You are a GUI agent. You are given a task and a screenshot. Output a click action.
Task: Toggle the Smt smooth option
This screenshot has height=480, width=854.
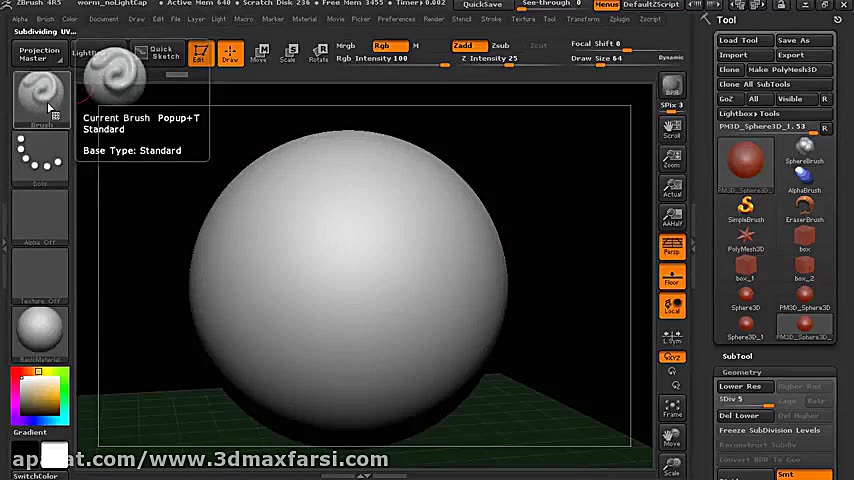pos(804,475)
